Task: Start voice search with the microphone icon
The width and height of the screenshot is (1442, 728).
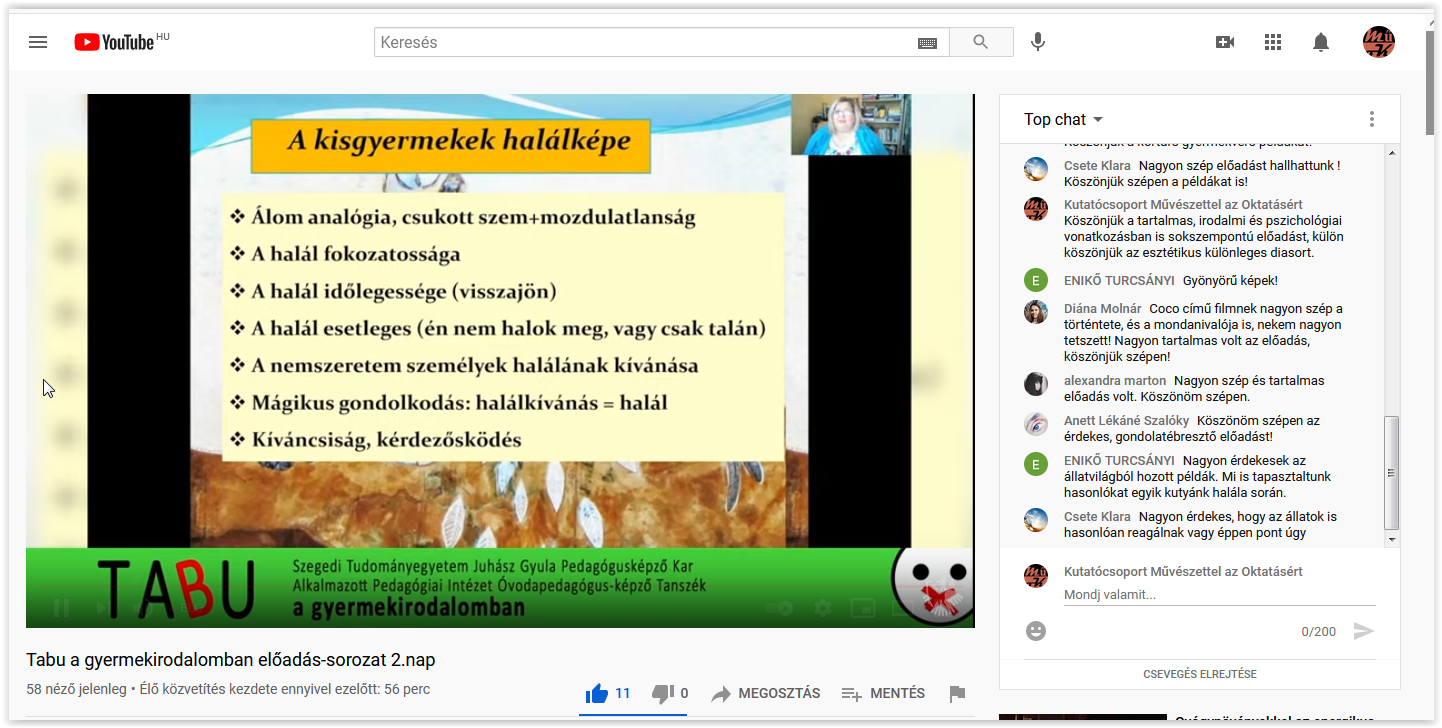Action: (1038, 42)
